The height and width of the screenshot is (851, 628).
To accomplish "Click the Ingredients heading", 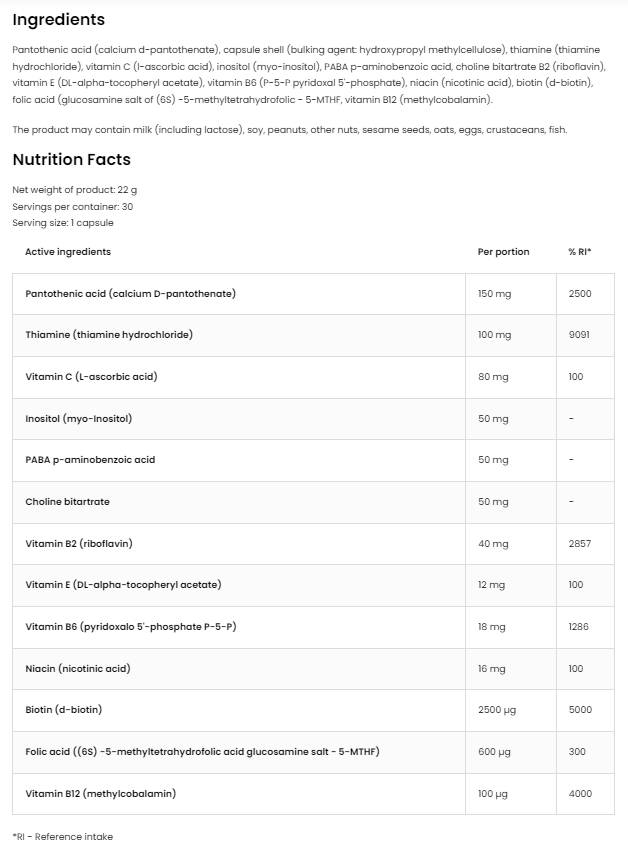I will click(58, 20).
